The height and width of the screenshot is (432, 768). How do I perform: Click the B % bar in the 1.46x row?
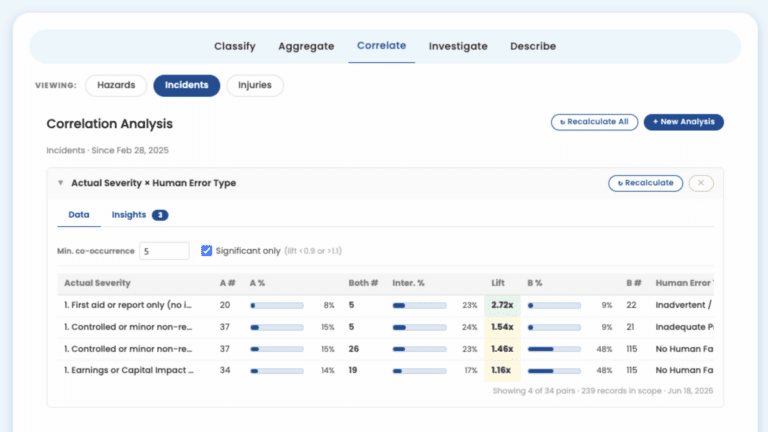[x=554, y=349]
